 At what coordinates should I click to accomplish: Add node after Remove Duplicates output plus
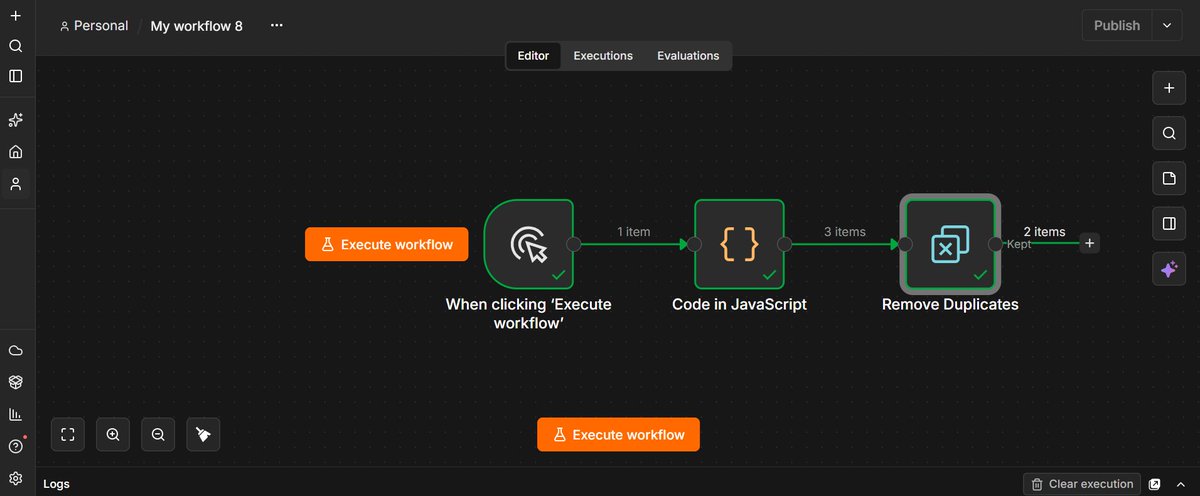click(1090, 243)
